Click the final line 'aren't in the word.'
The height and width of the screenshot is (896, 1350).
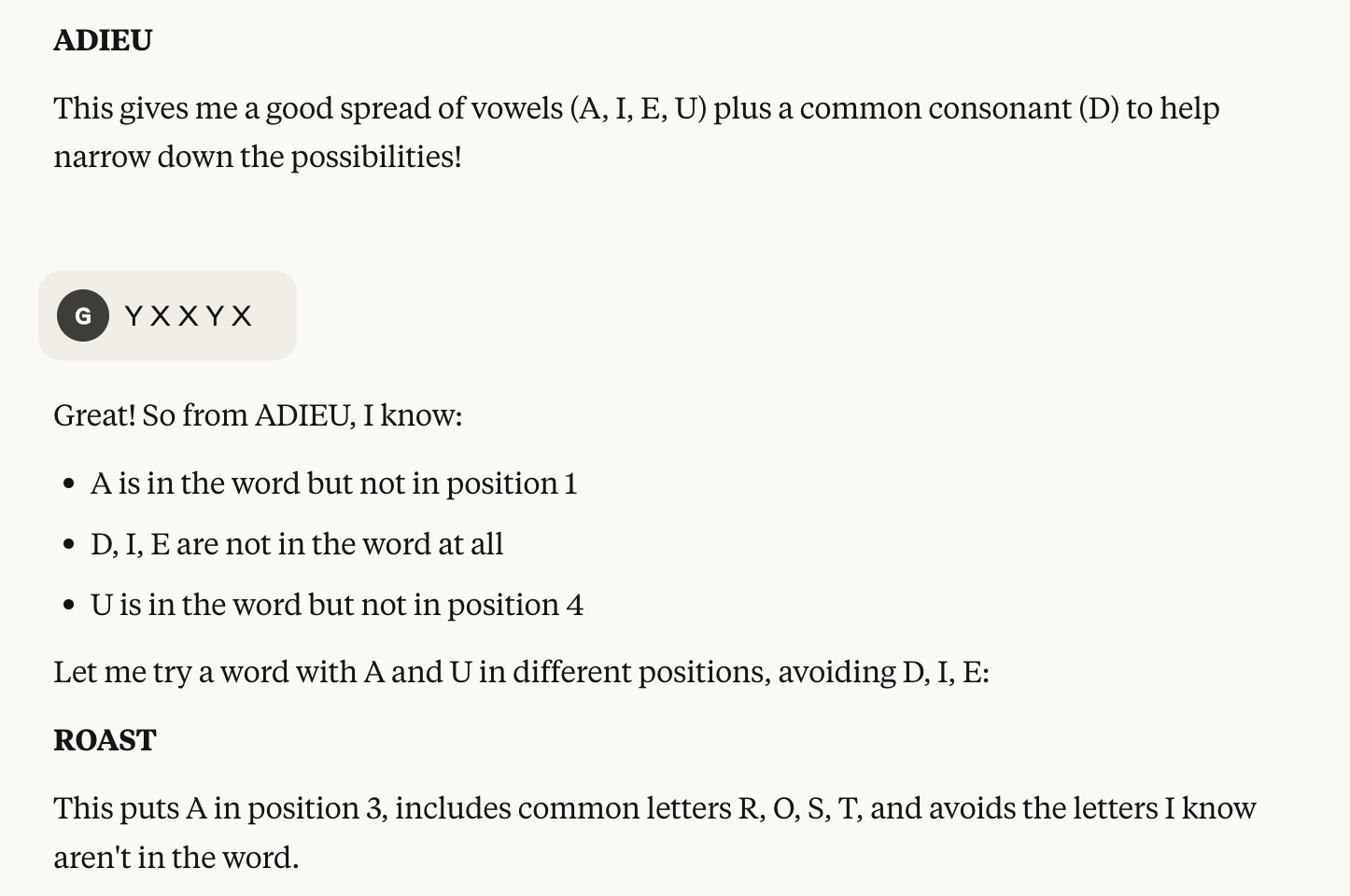click(176, 858)
